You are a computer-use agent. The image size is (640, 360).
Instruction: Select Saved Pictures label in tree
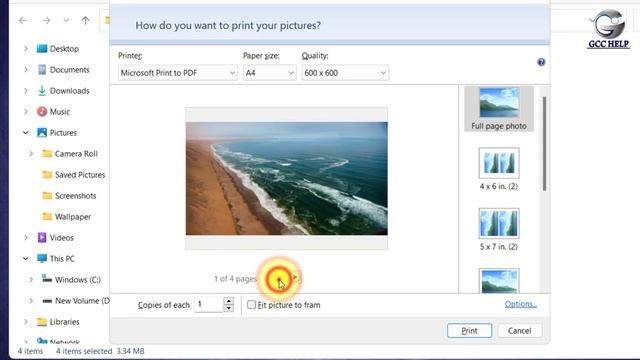[x=80, y=175]
